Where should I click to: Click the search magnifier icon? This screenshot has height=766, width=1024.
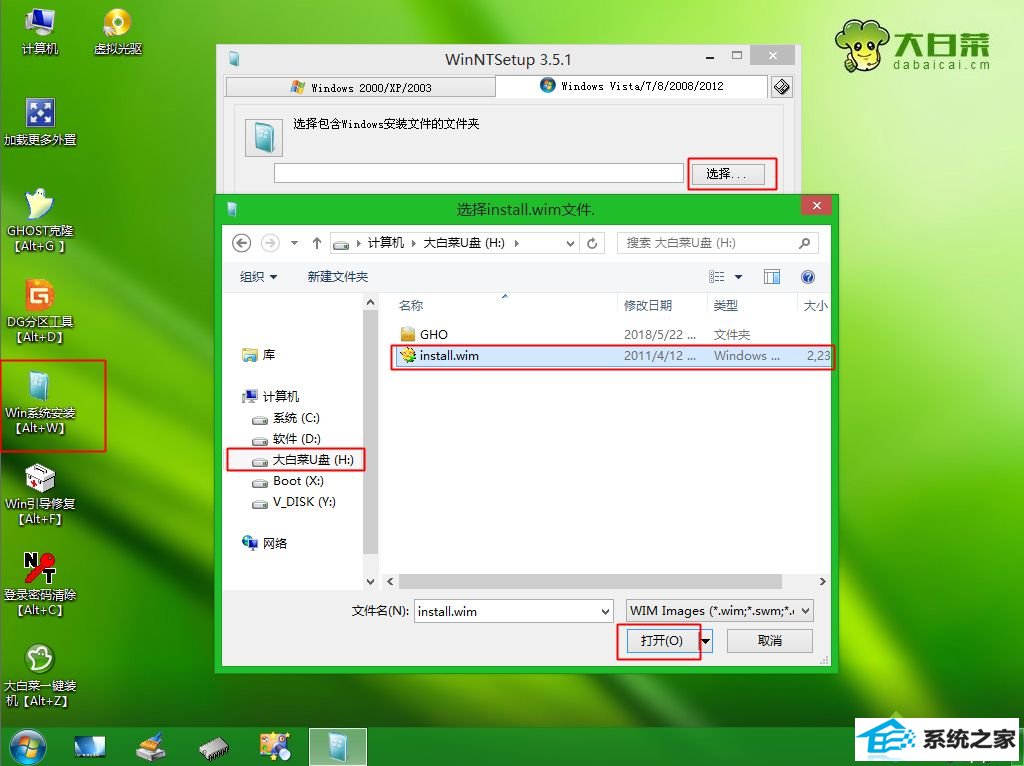click(x=804, y=243)
